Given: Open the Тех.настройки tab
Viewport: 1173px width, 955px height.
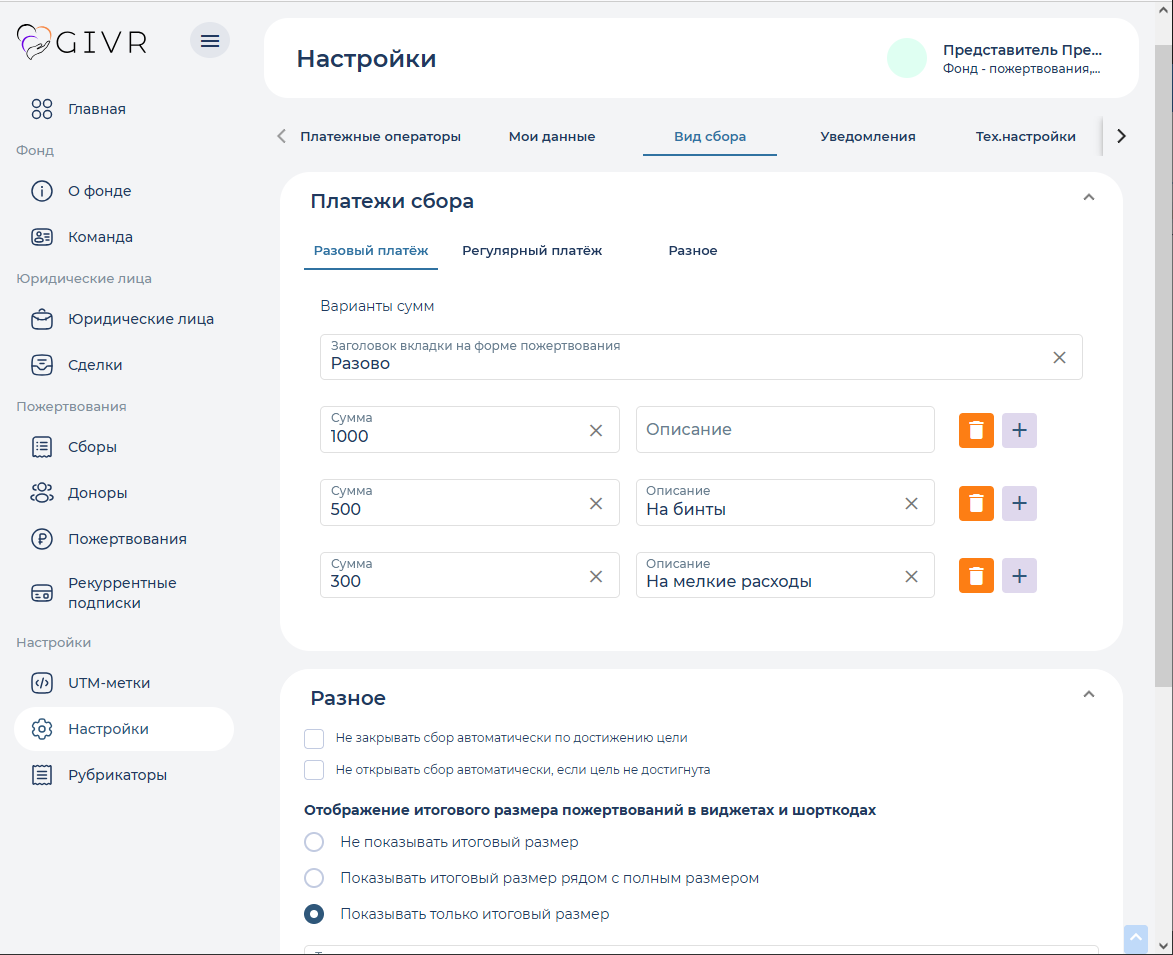Looking at the screenshot, I should pyautogui.click(x=1026, y=137).
